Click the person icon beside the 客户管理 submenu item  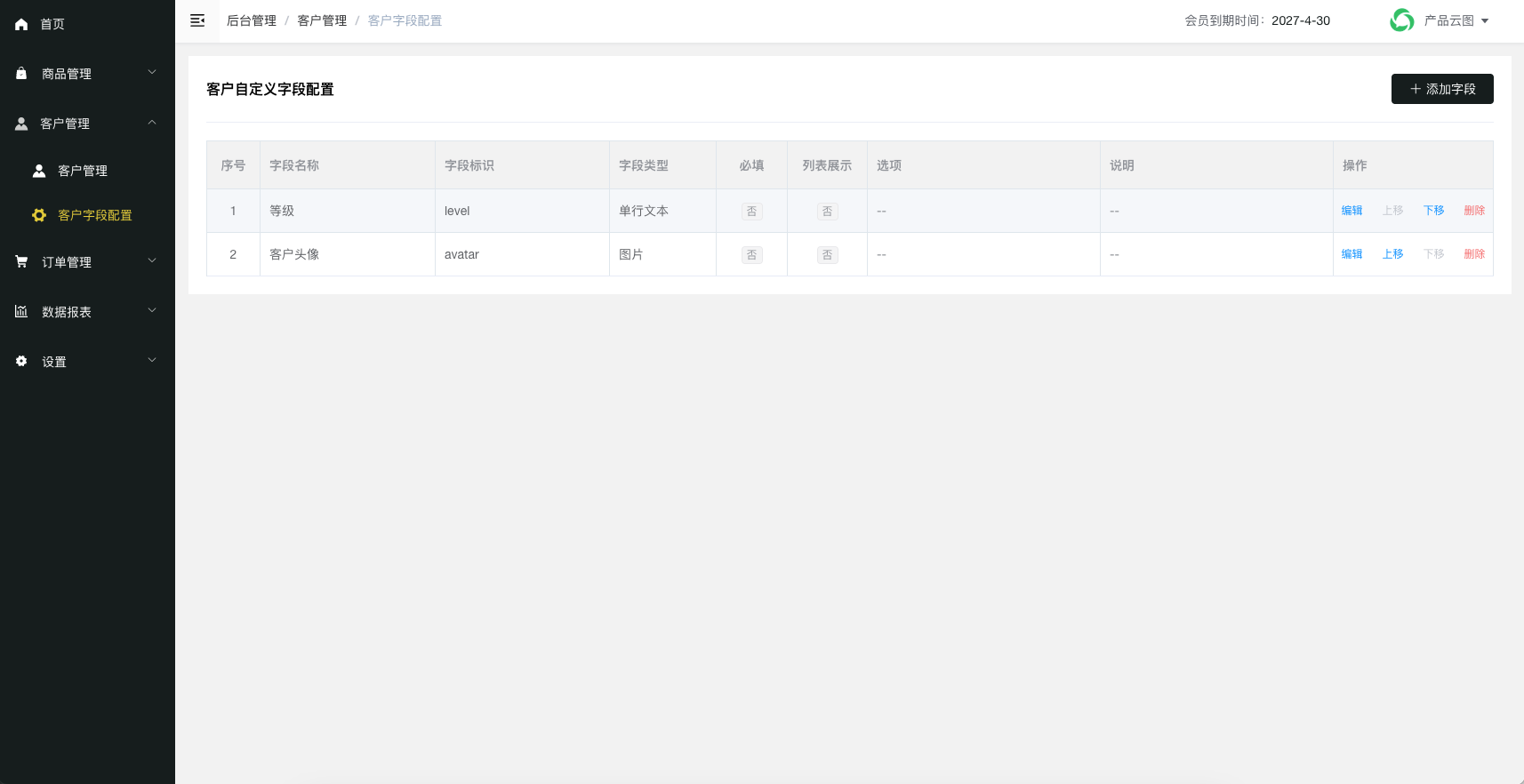(39, 171)
